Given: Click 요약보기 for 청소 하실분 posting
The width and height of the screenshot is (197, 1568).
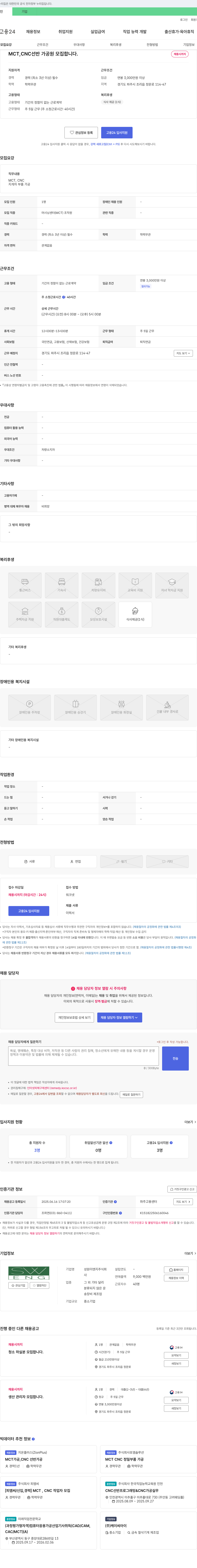Looking at the screenshot, I should pos(176,1356).
